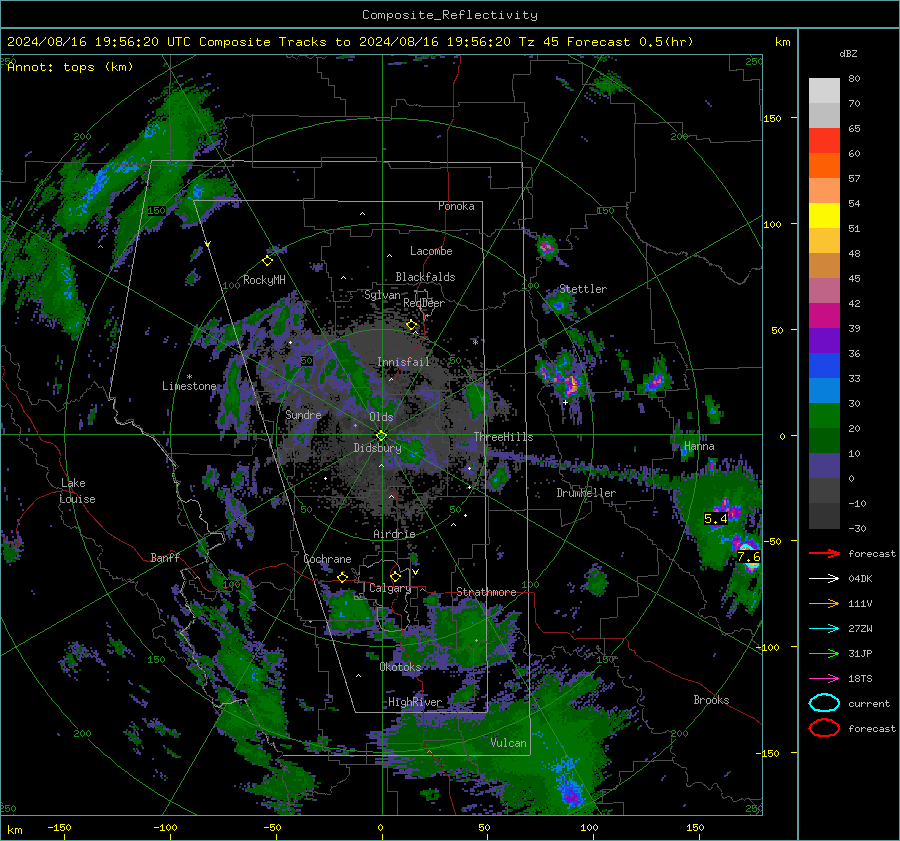900x841 pixels.
Task: Click the yellow diamond marker below Cochrane
Action: [342, 577]
